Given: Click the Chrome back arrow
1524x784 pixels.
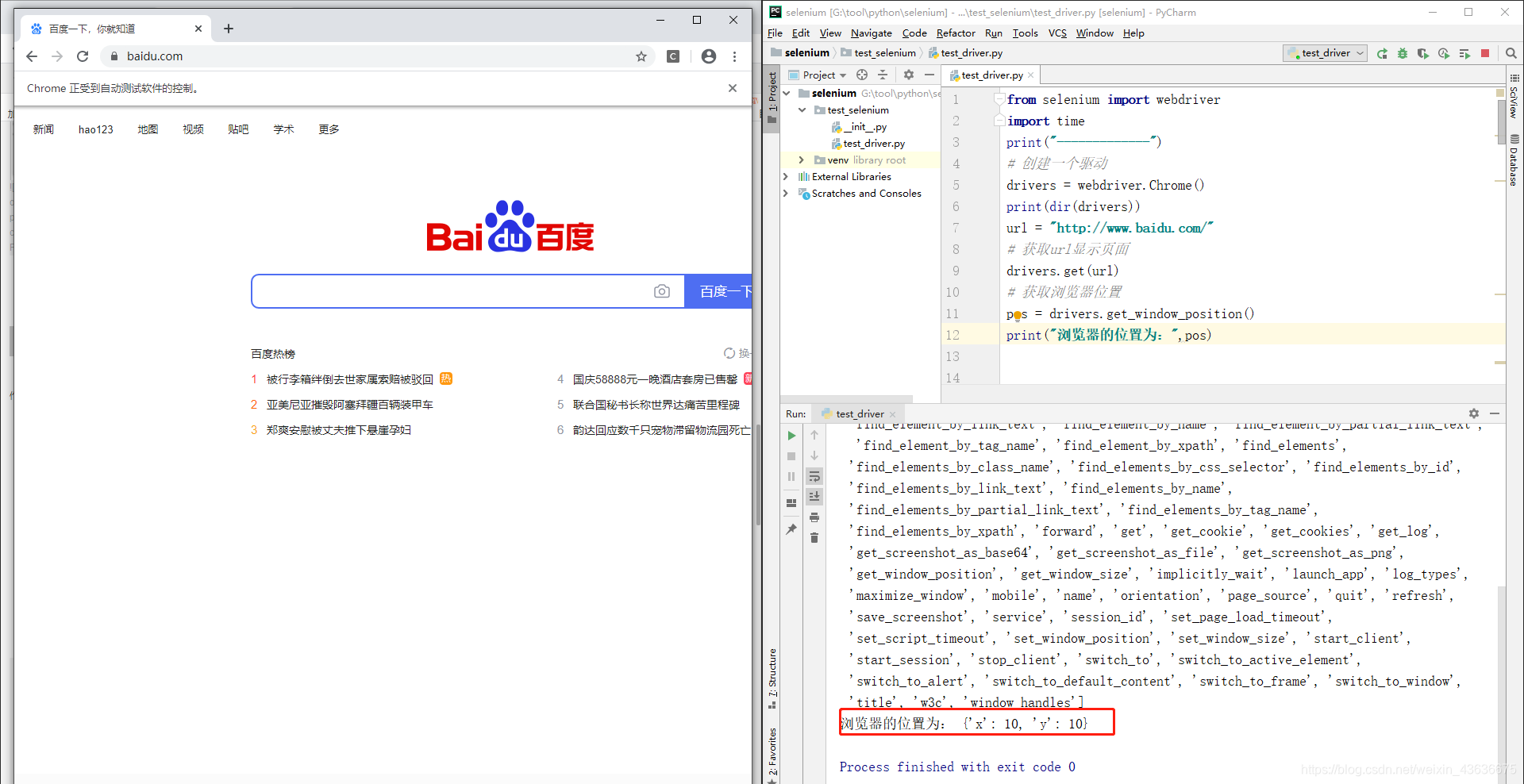Looking at the screenshot, I should 32,56.
